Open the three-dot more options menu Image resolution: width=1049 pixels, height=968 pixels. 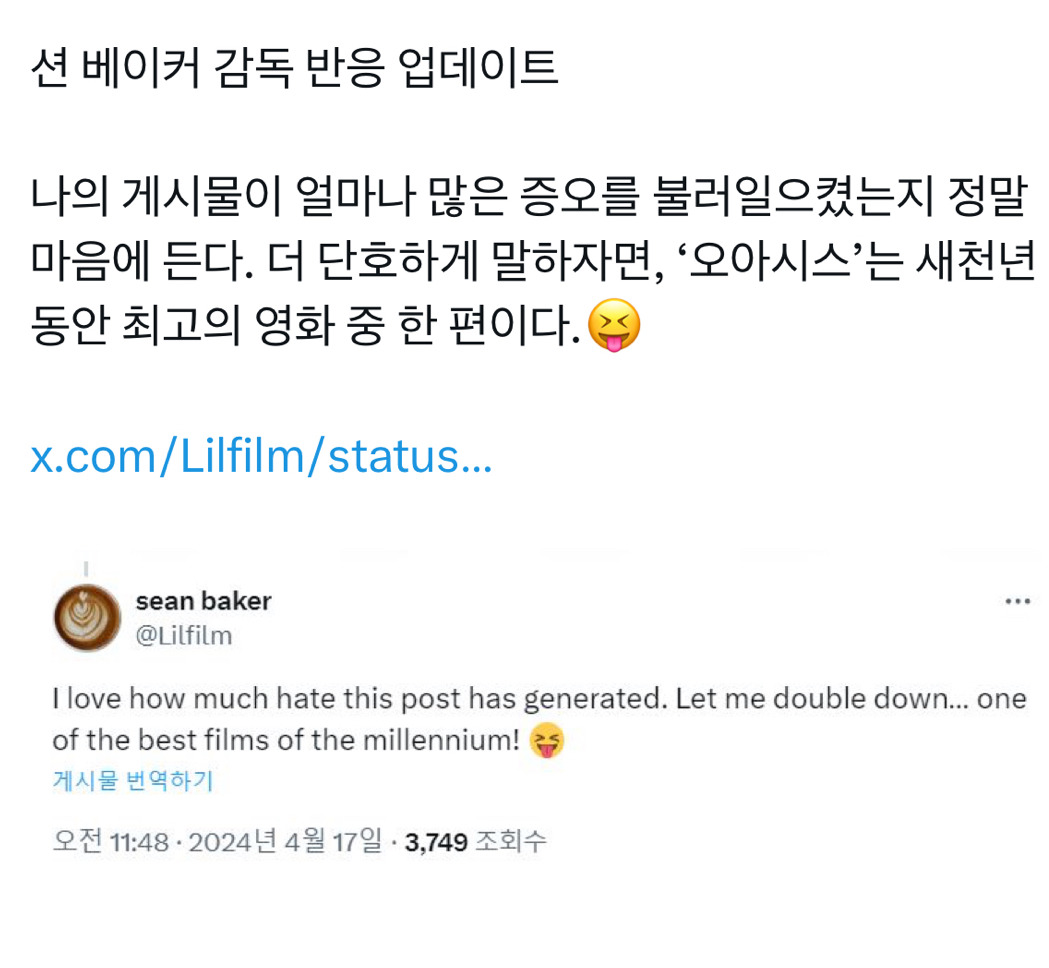[1018, 601]
